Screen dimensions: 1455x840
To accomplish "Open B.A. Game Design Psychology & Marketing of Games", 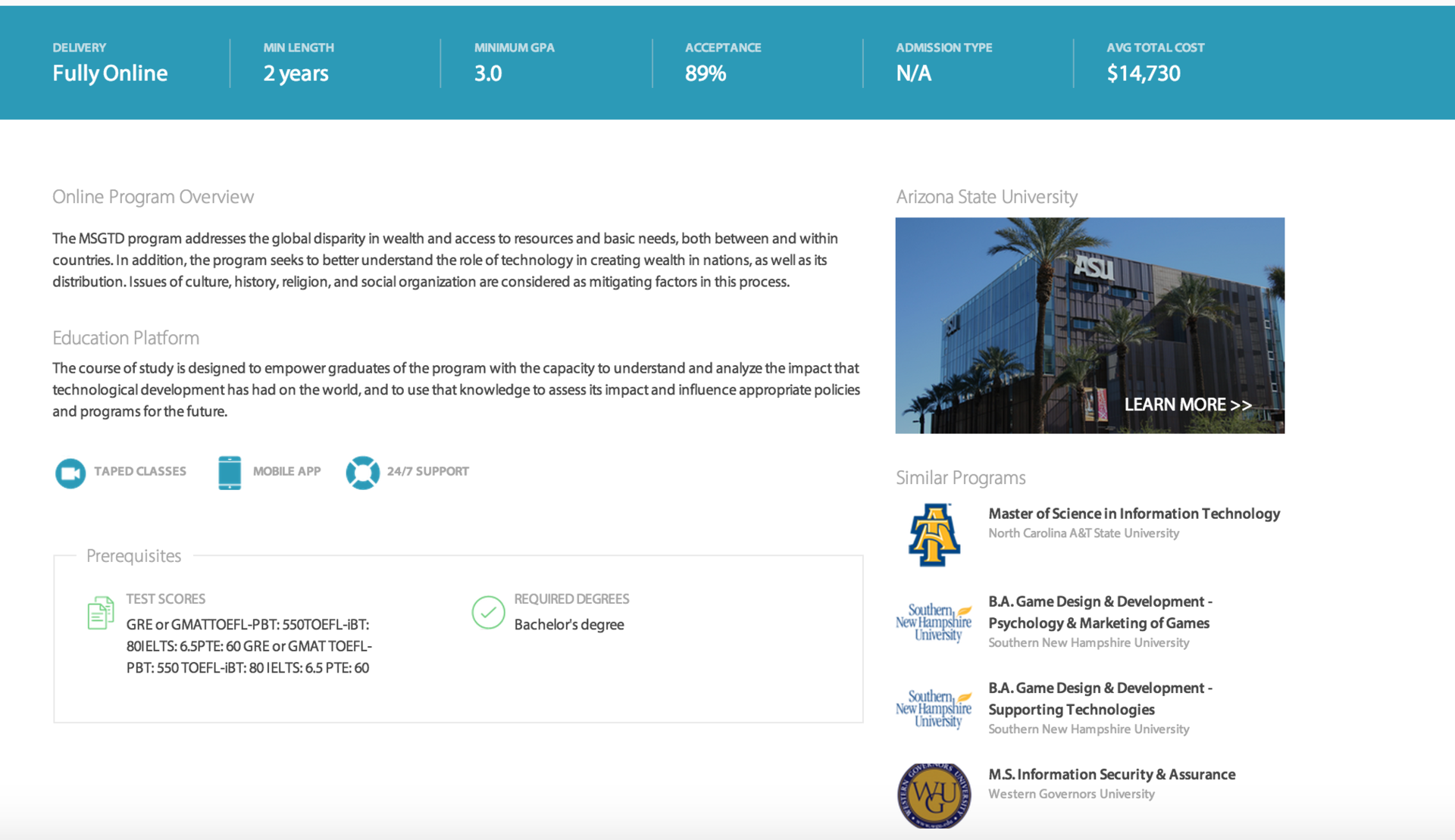I will (1100, 612).
